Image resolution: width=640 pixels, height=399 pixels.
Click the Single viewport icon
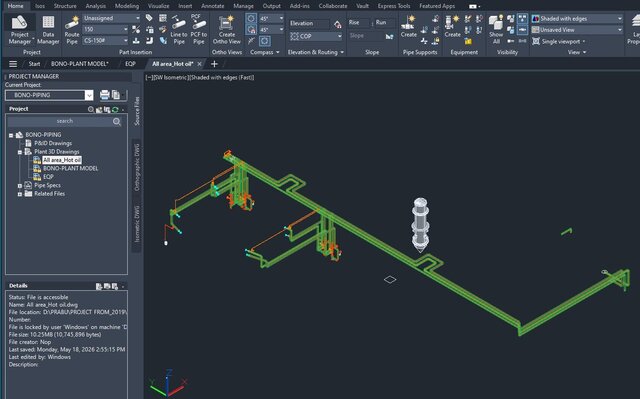[536, 41]
